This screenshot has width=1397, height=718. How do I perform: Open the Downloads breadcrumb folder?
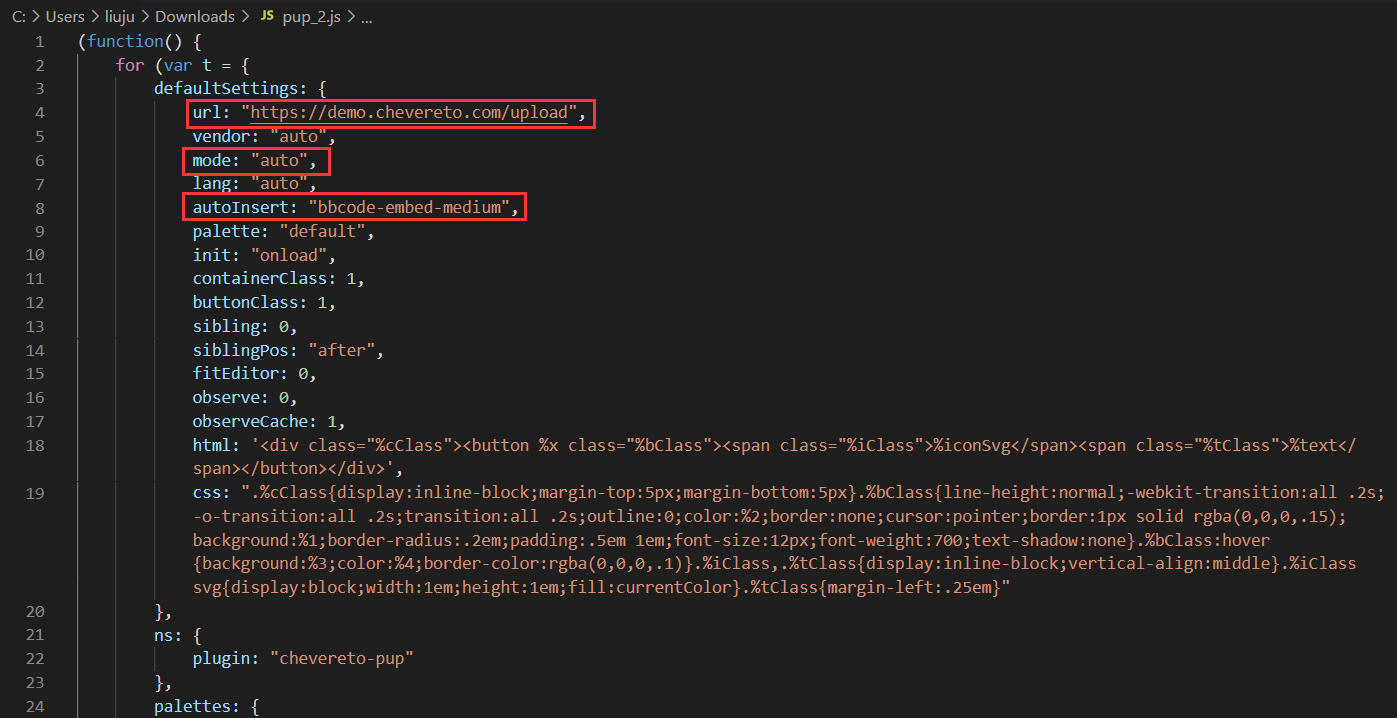click(x=194, y=17)
